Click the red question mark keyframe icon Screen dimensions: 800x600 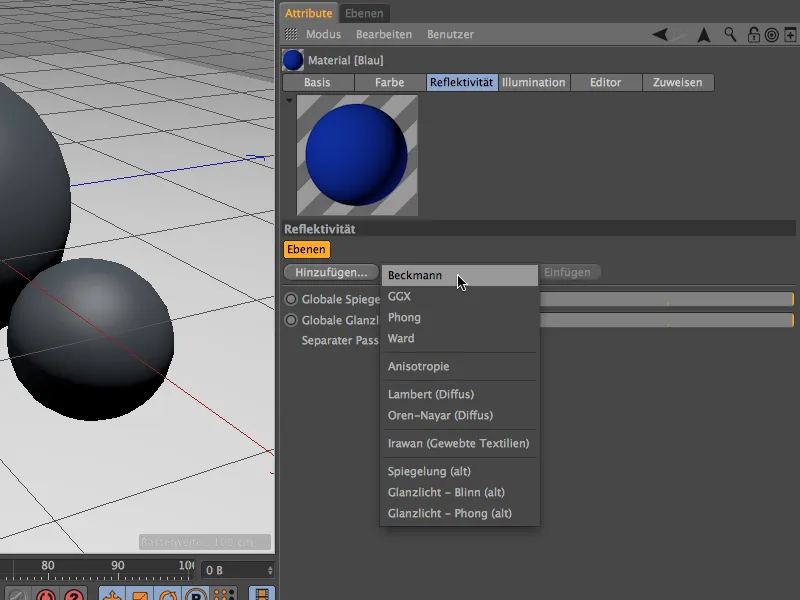[x=74, y=595]
